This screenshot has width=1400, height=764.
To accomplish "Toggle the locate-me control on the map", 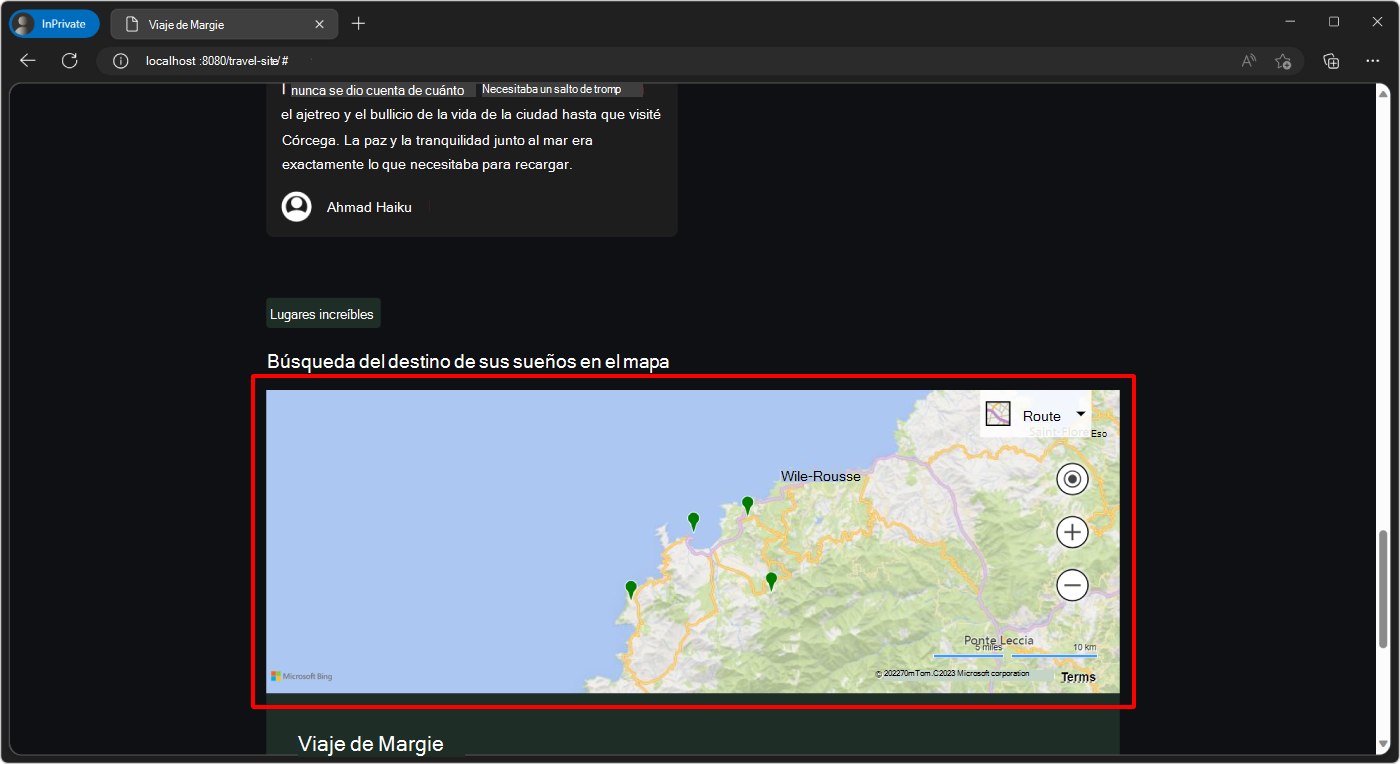I will click(x=1072, y=478).
